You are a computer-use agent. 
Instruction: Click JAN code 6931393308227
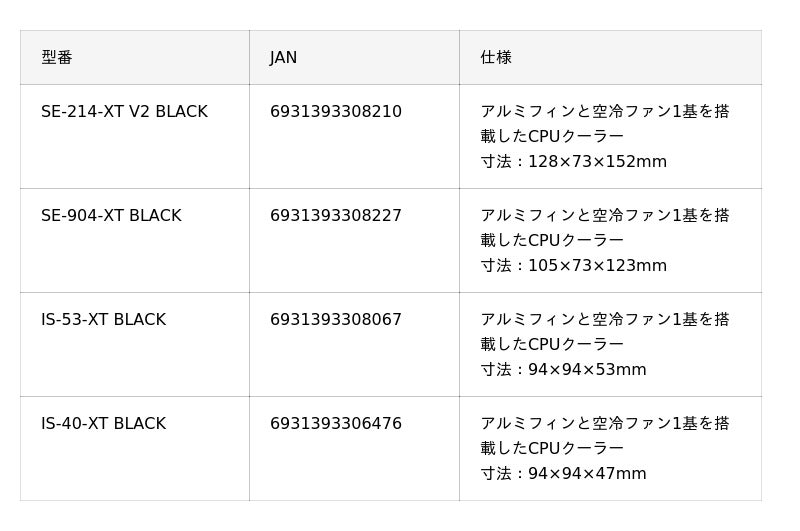click(x=335, y=216)
